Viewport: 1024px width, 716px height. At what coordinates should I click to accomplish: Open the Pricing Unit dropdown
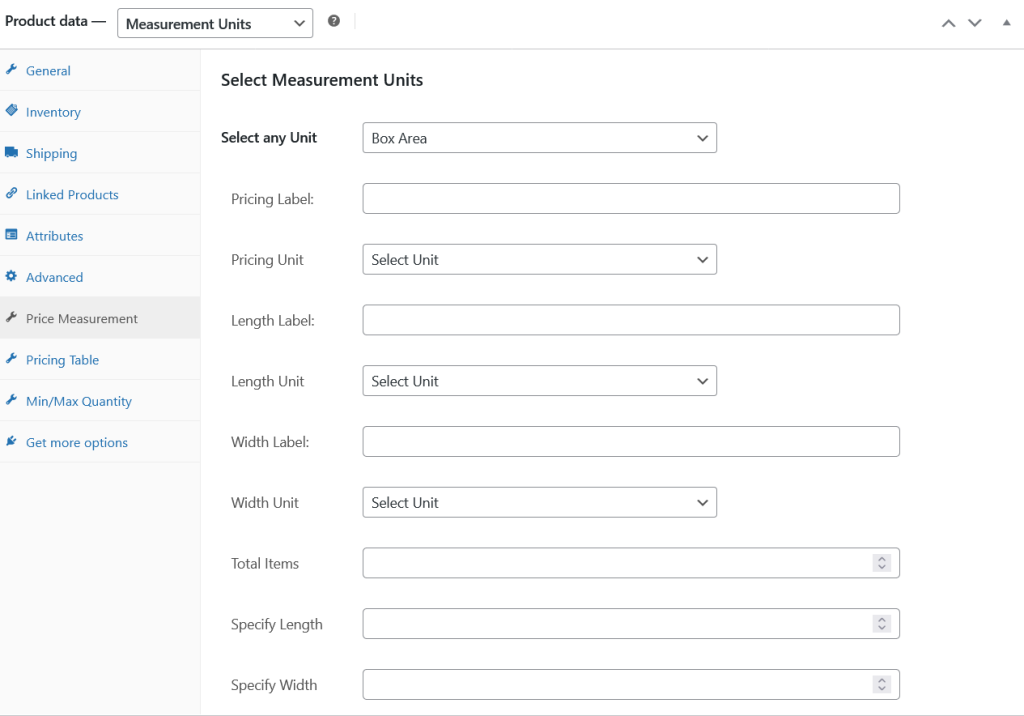539,260
